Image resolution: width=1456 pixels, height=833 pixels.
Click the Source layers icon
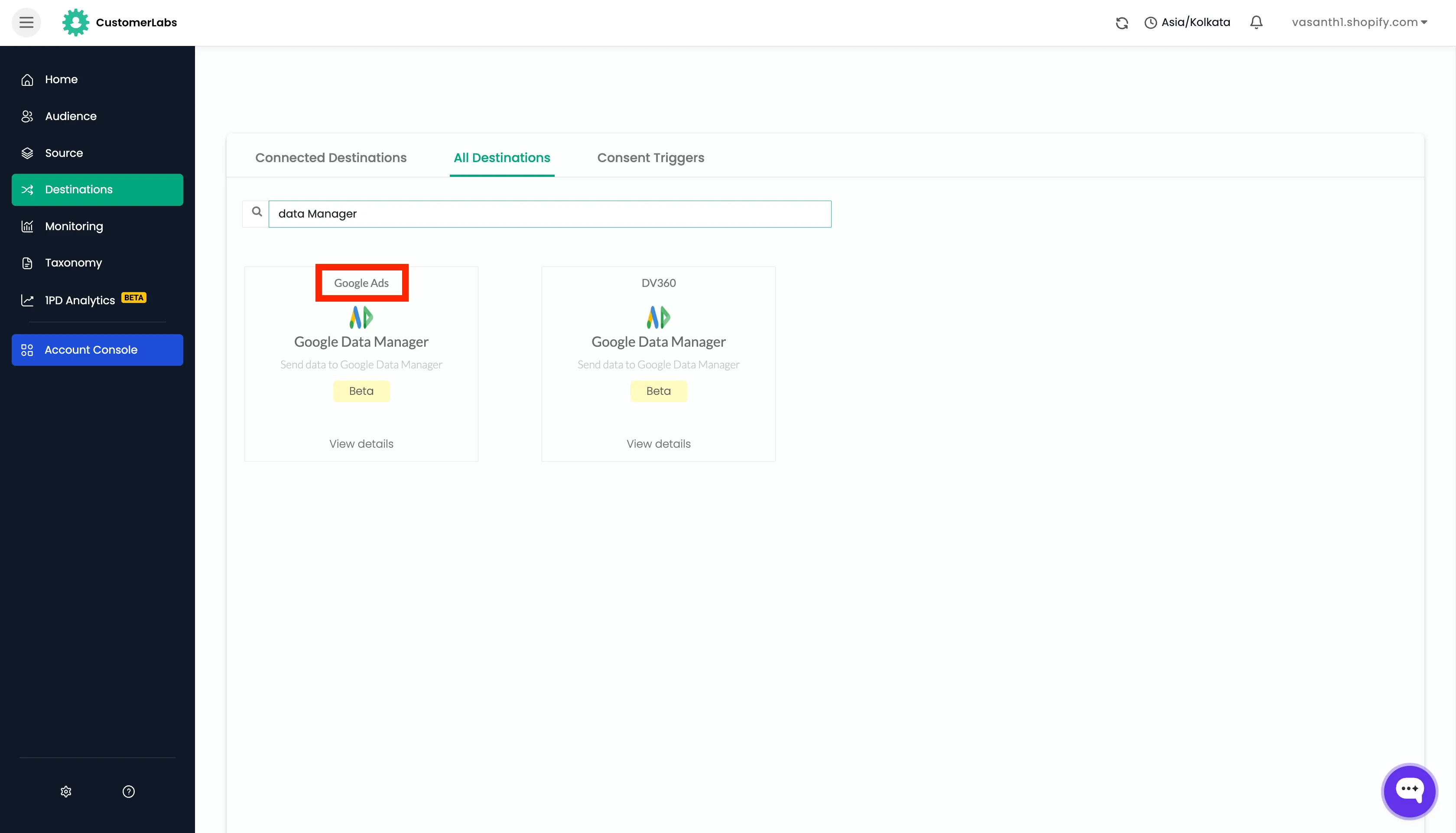(x=27, y=153)
